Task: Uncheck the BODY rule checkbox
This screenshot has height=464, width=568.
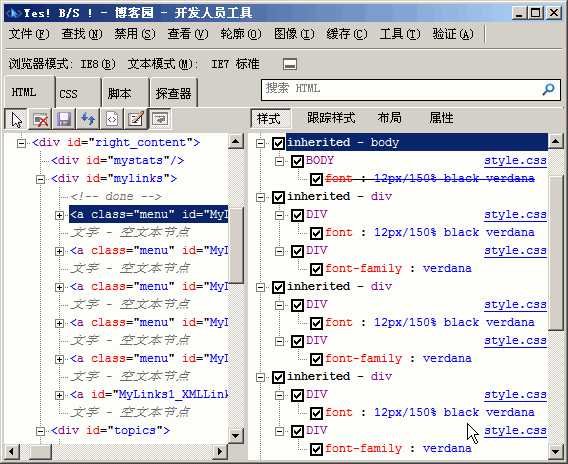Action: pos(297,161)
